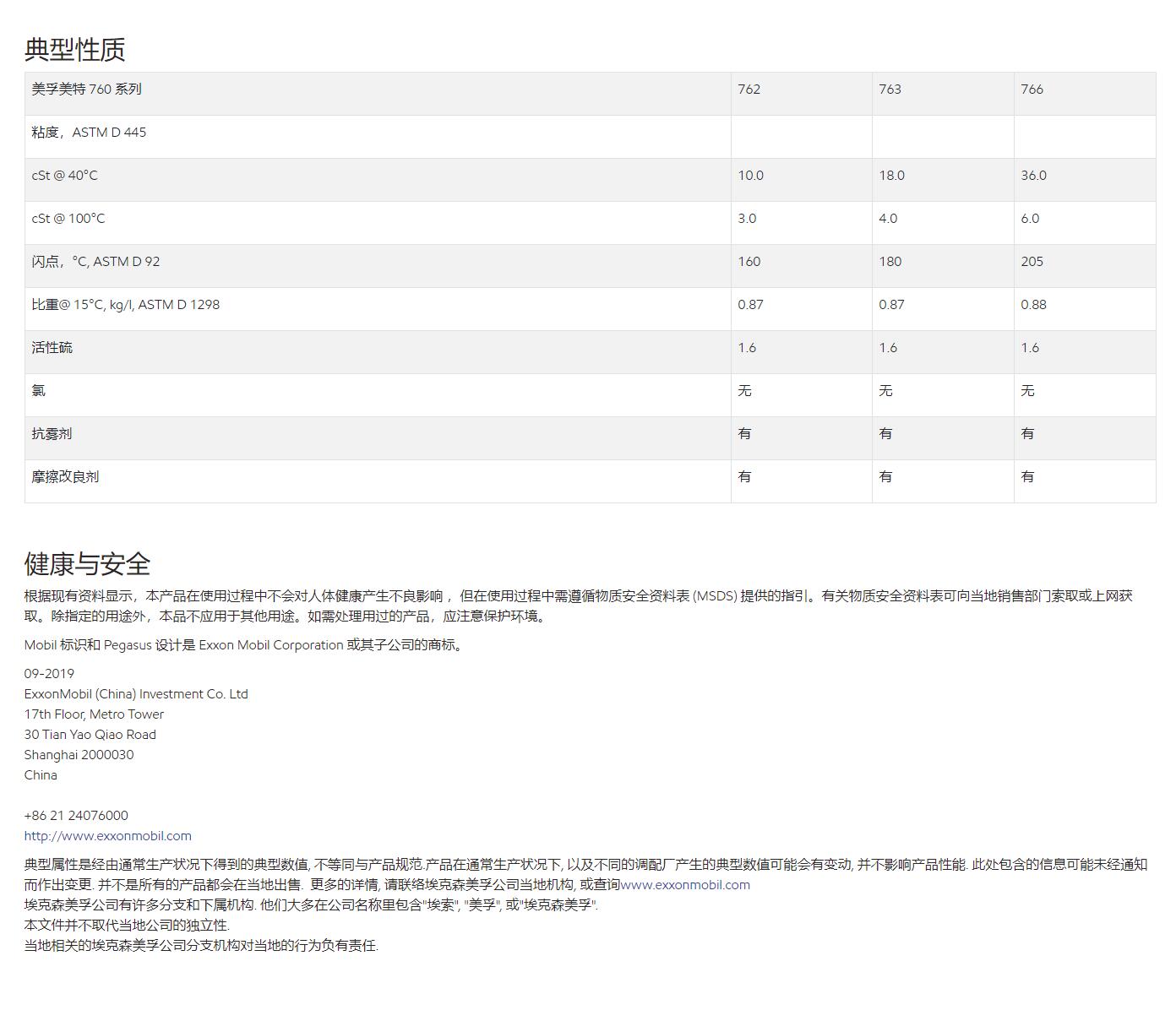Select the line starting 当地相关的埃克森美孚公司
Viewport: 1176px width, 1021px height.
[202, 946]
